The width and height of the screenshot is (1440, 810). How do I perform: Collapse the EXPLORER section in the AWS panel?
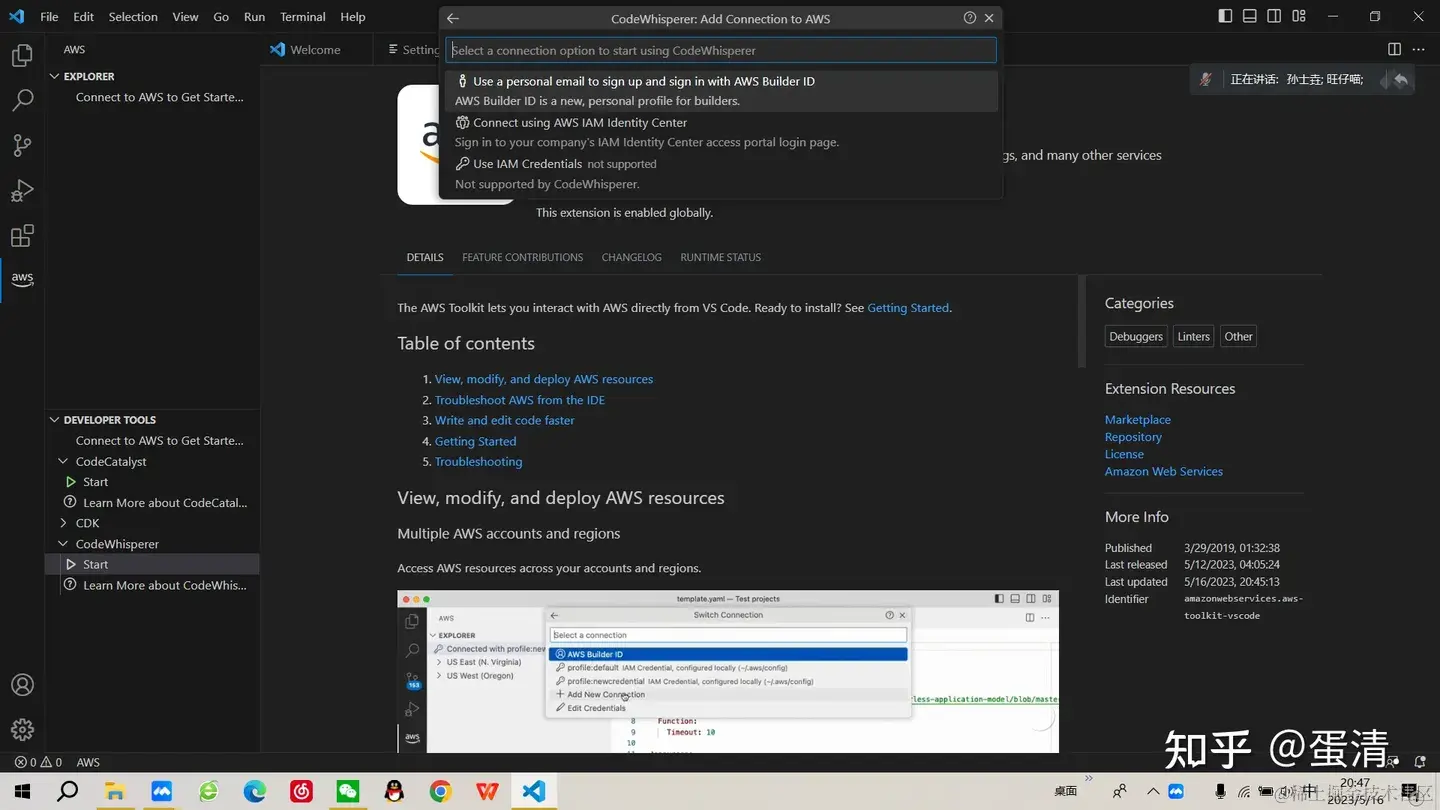pos(55,76)
